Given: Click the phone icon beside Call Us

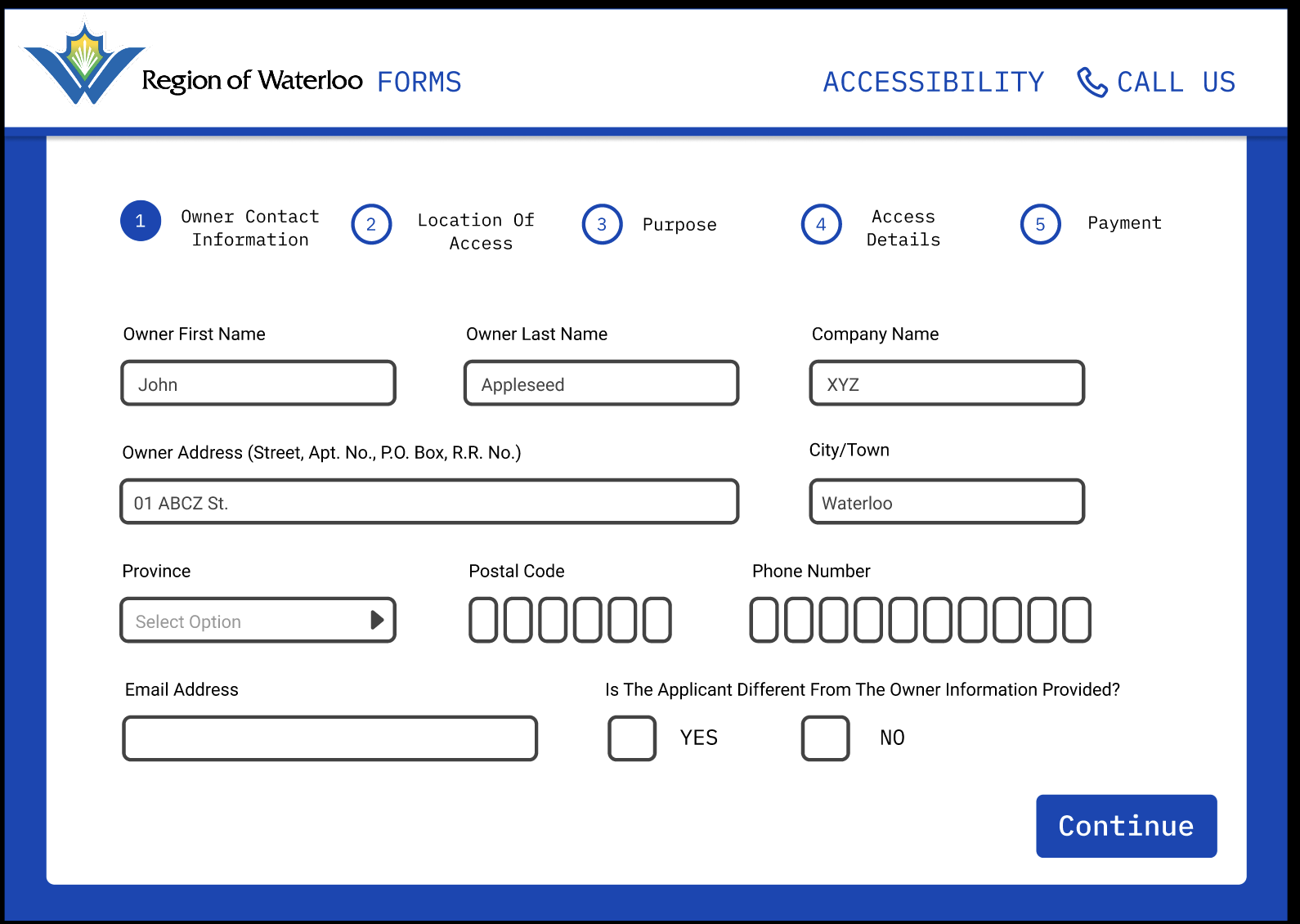Looking at the screenshot, I should coord(1092,82).
